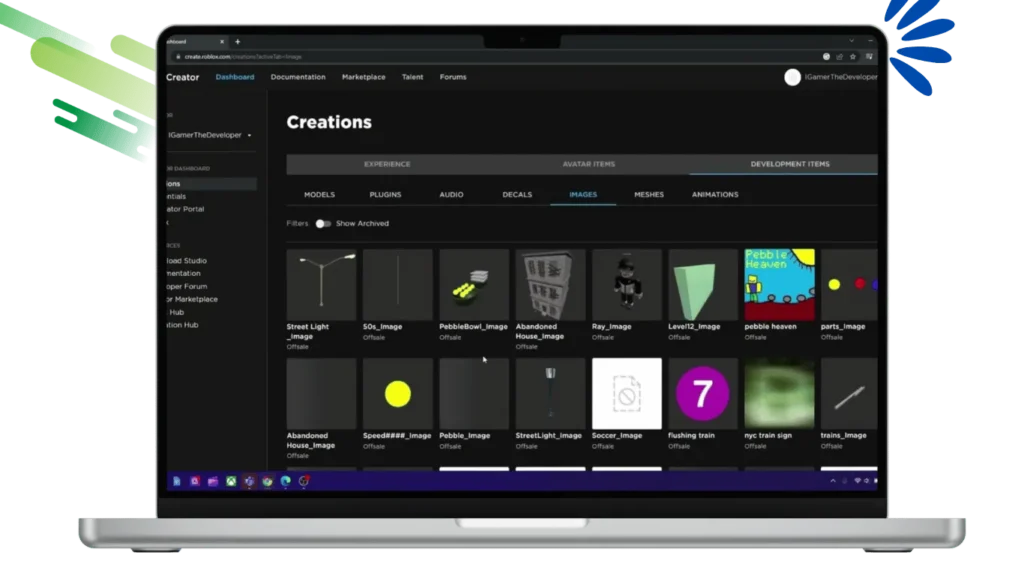This screenshot has height=576, width=1024.
Task: Open the Wi-Fi network tray icon
Action: 857,481
